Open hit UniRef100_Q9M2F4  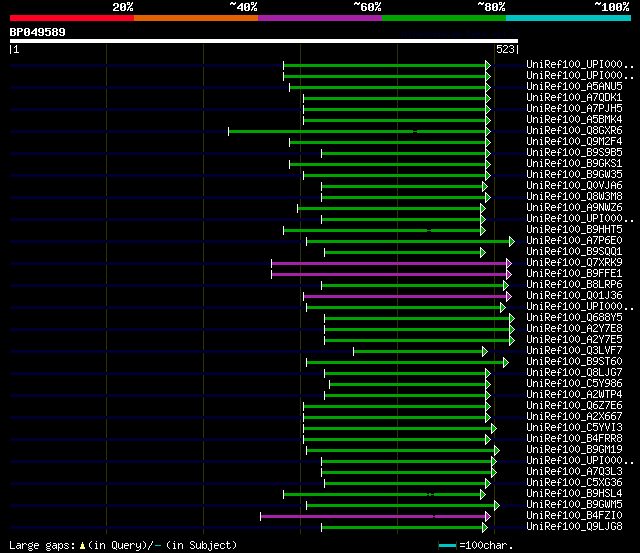(574, 142)
